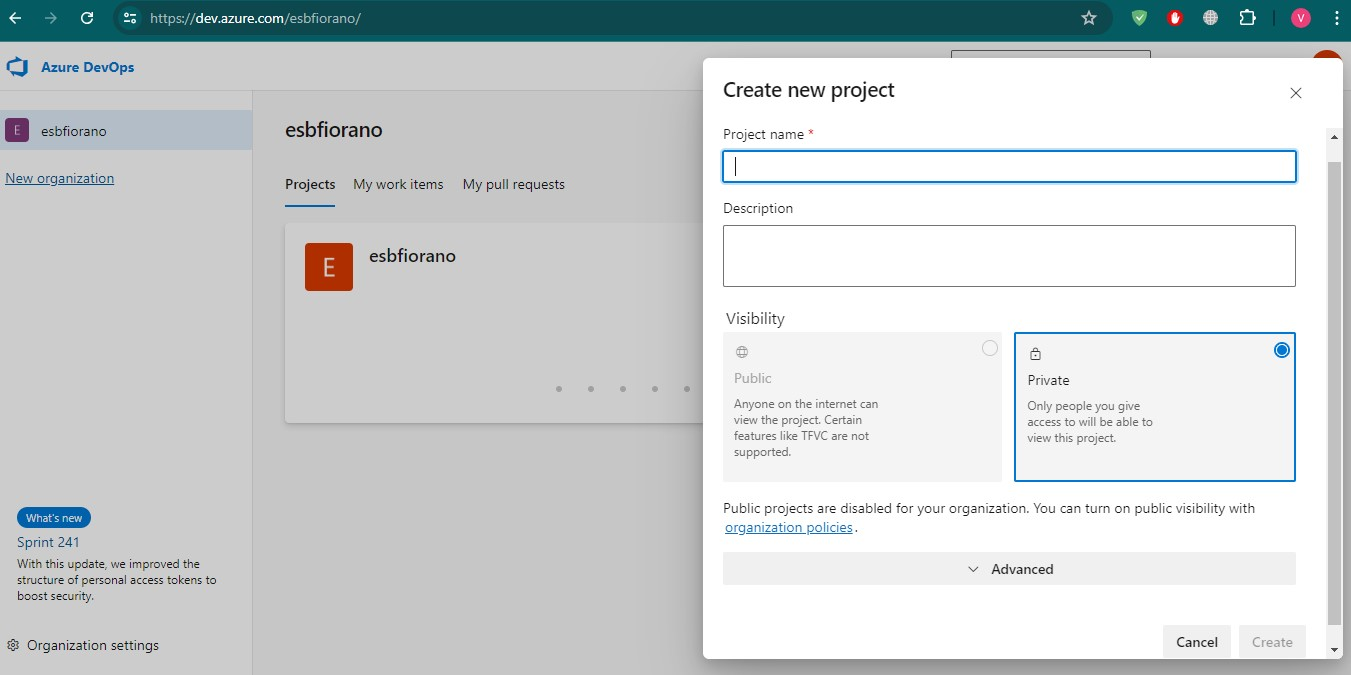The image size is (1351, 675).
Task: Click the Azure DevOps header text
Action: point(87,67)
